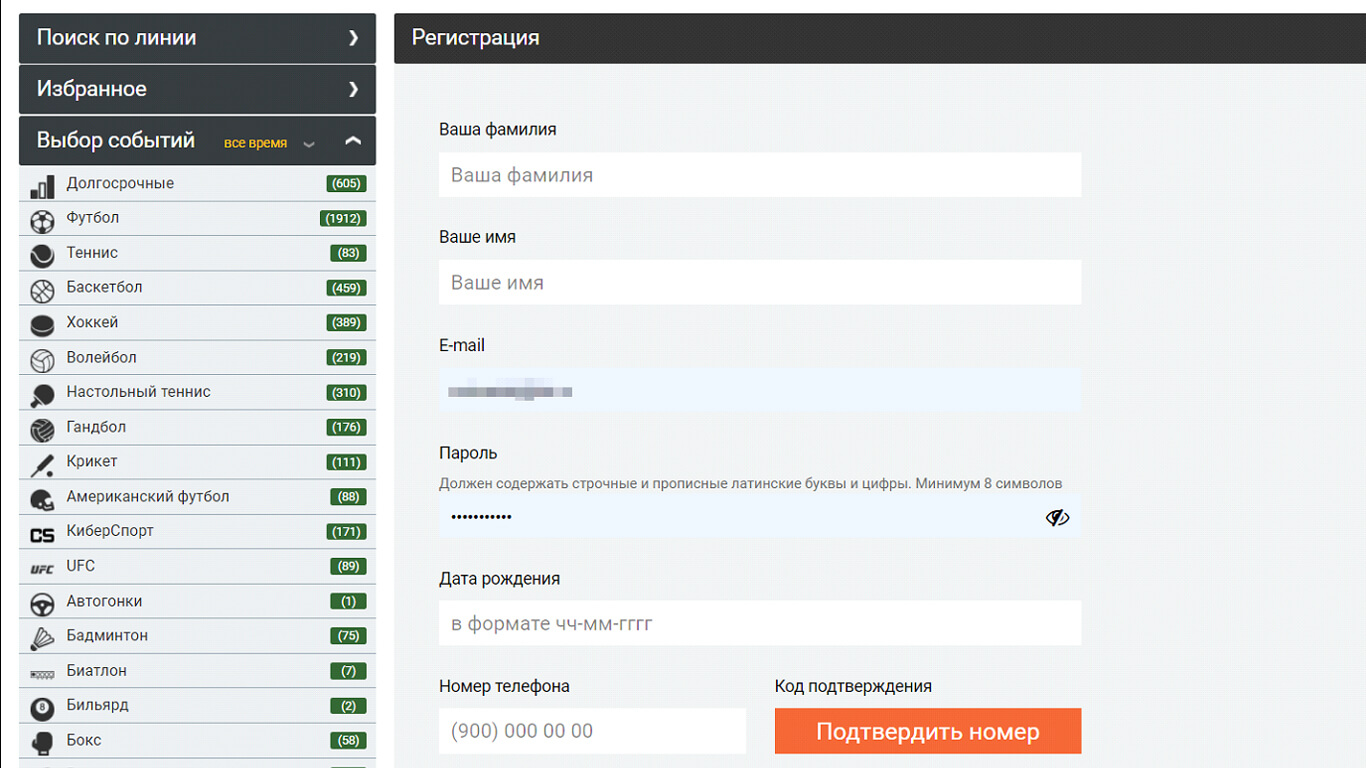Expand the Поиск по линии panel
This screenshot has width=1366, height=768.
coord(197,38)
